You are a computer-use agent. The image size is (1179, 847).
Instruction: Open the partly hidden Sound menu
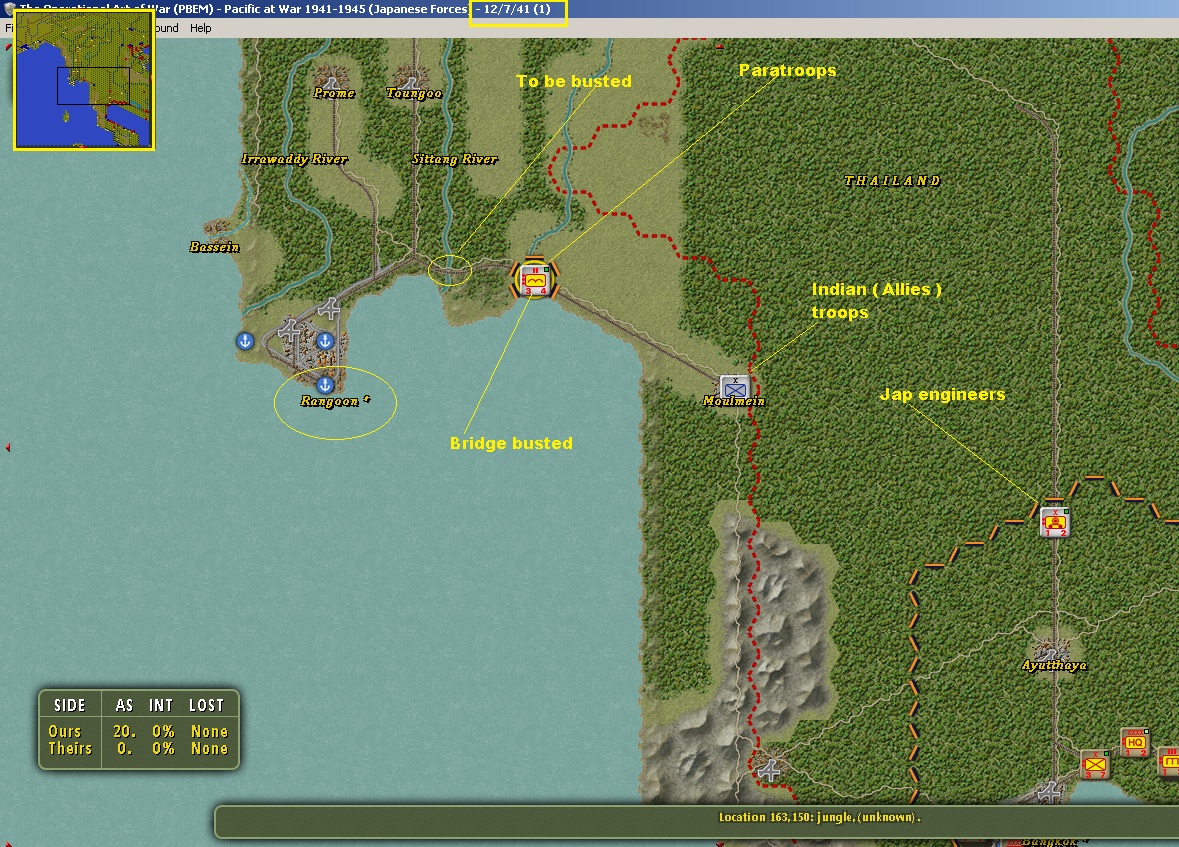[166, 28]
